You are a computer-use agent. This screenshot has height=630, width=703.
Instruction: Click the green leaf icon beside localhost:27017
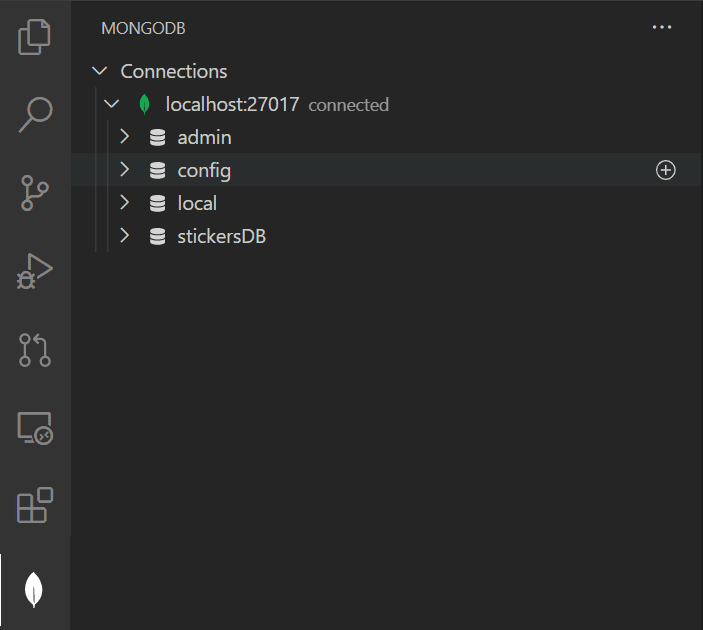145,104
